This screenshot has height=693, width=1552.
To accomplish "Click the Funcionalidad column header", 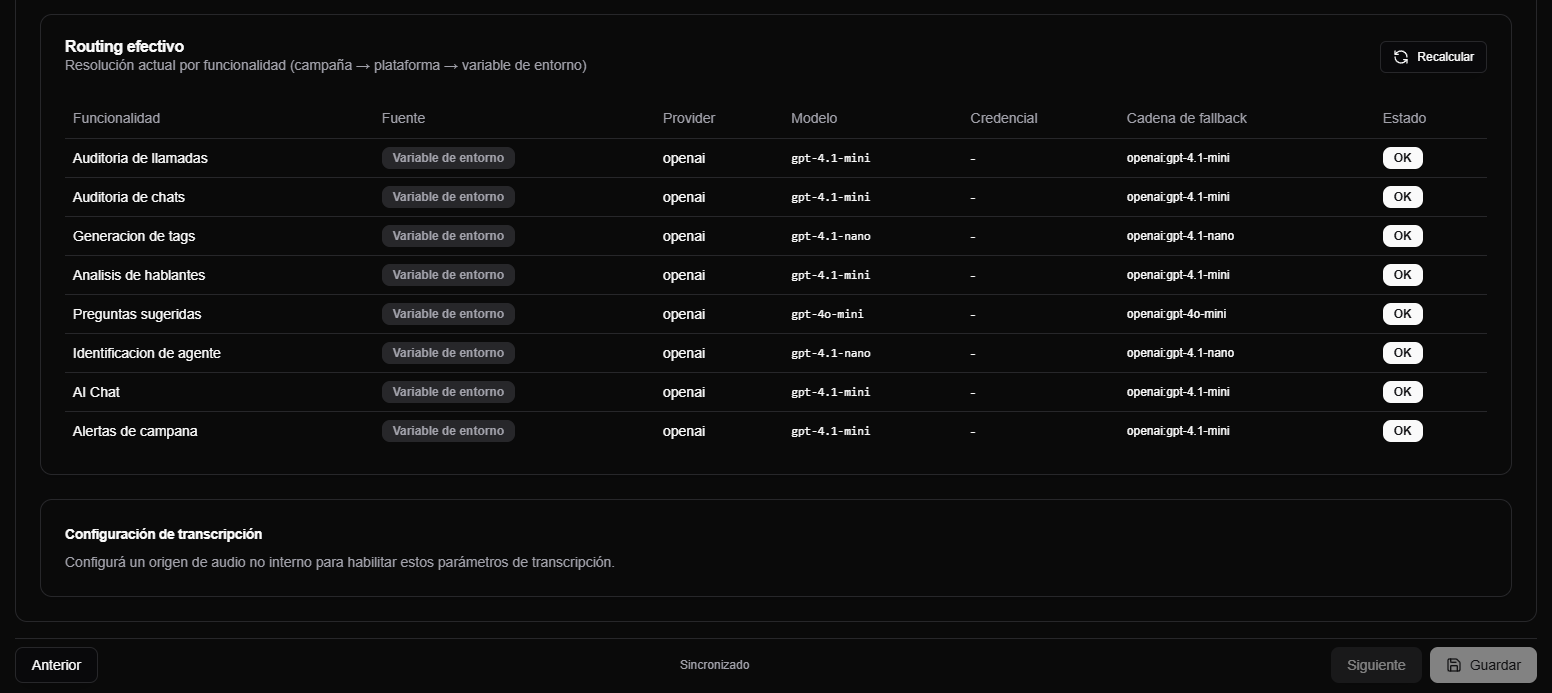I will pyautogui.click(x=116, y=118).
